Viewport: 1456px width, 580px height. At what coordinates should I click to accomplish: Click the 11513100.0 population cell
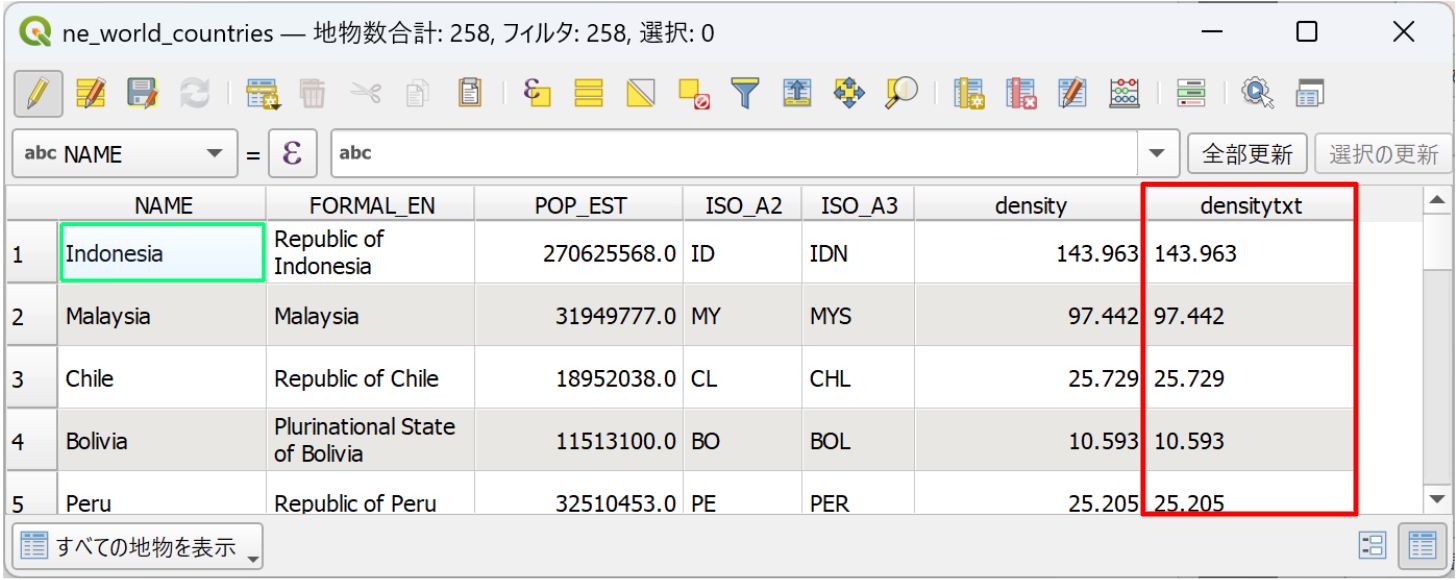(x=579, y=440)
